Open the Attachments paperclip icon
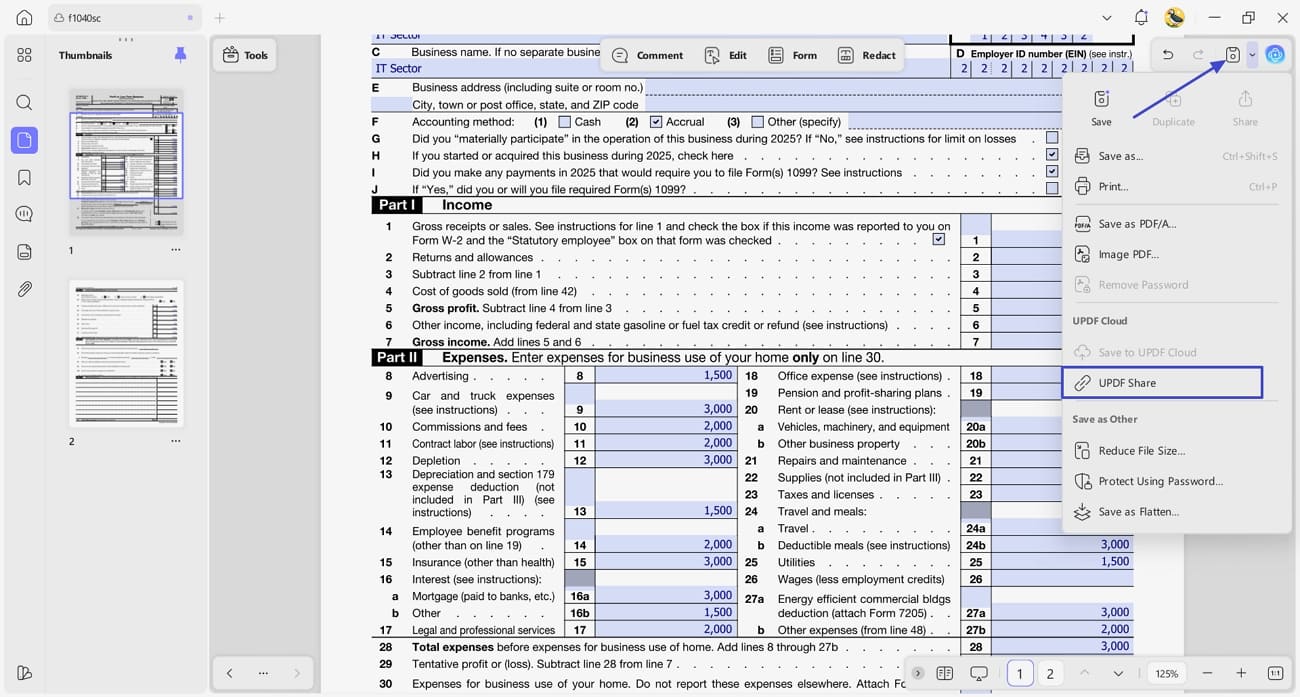The height and width of the screenshot is (697, 1300). pos(24,289)
